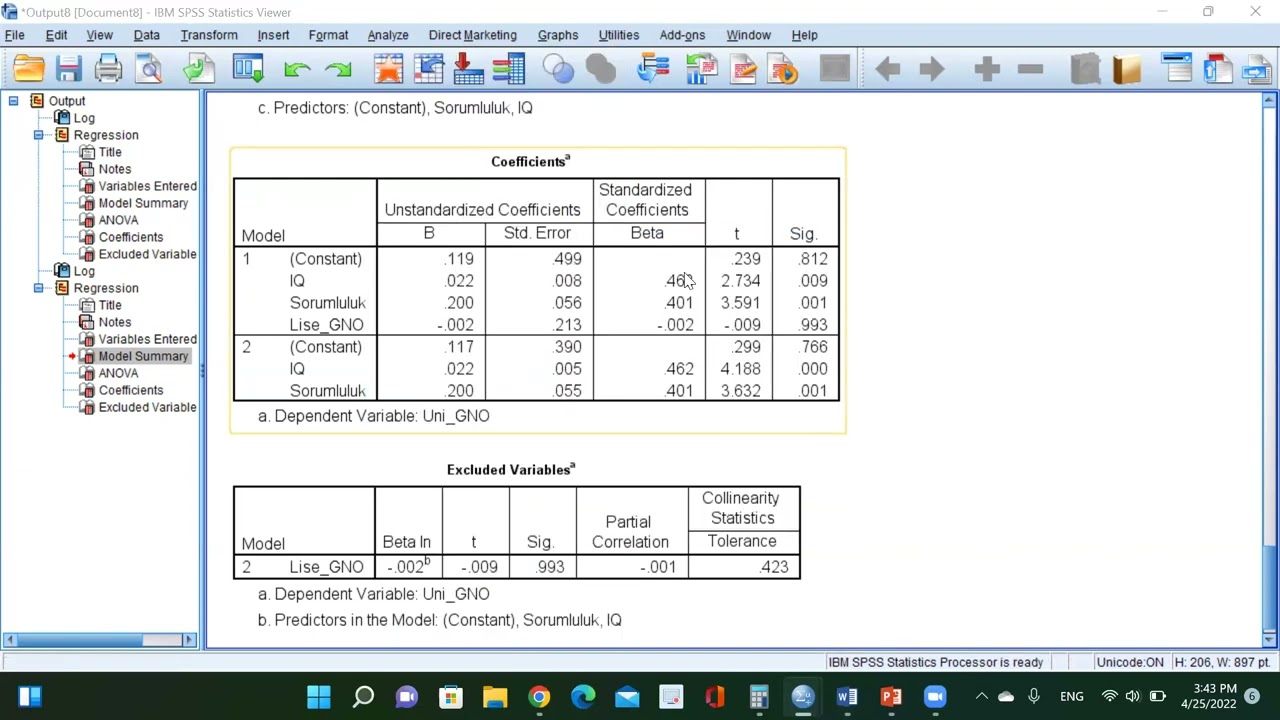This screenshot has width=1280, height=720.
Task: Open the Utilities menu
Action: click(619, 35)
